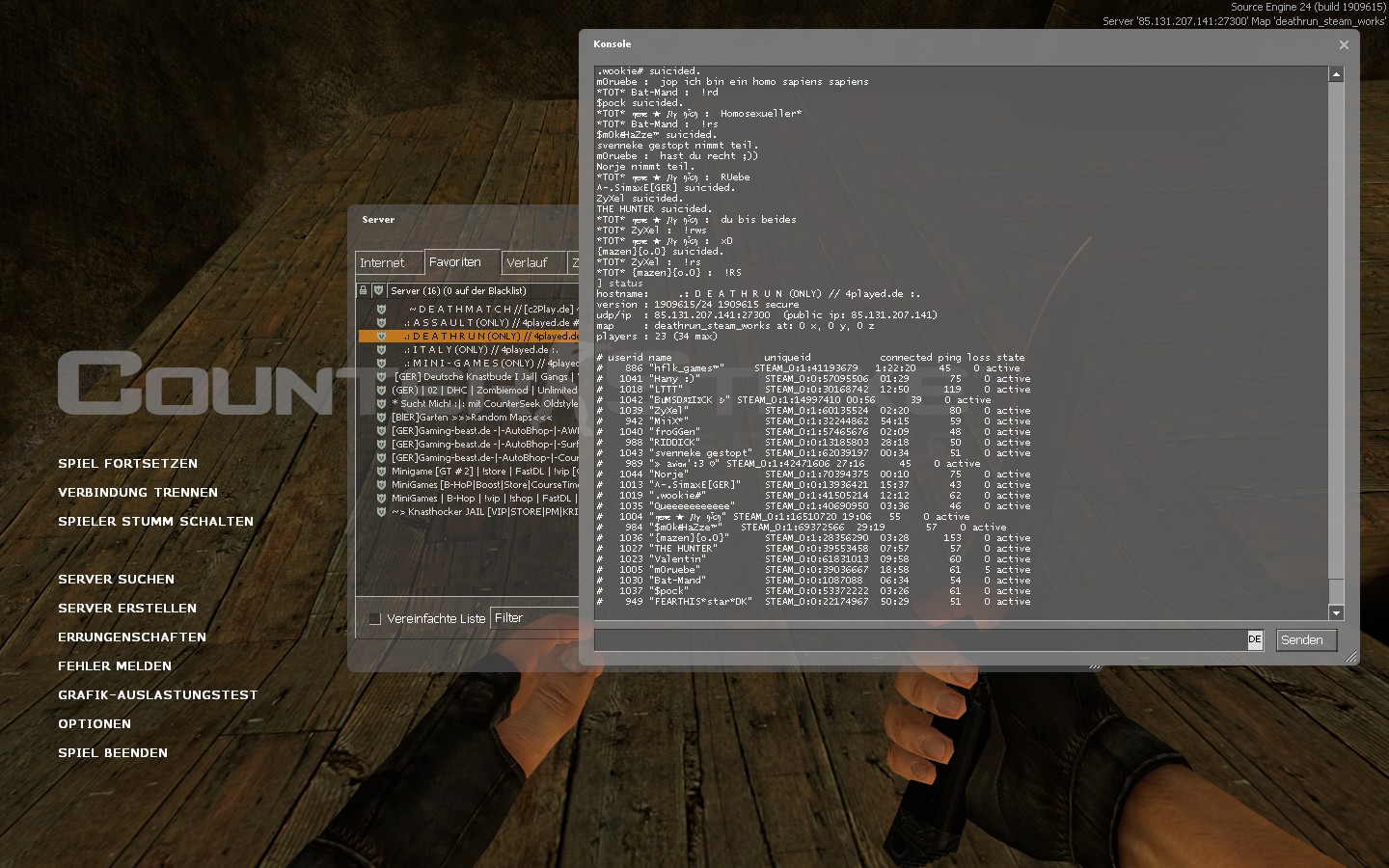Select the MiniGames | B-Hop | !vip server row

pos(469,499)
